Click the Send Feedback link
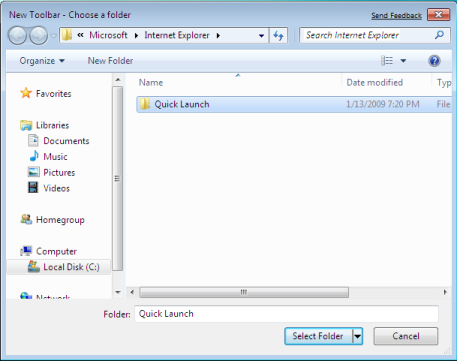 coord(396,15)
